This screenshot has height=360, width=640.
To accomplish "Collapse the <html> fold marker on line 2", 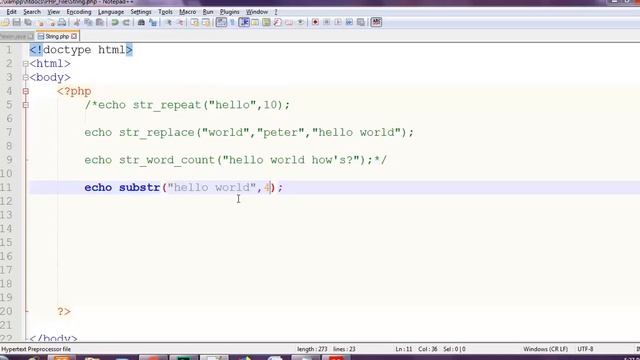I will coord(26,64).
